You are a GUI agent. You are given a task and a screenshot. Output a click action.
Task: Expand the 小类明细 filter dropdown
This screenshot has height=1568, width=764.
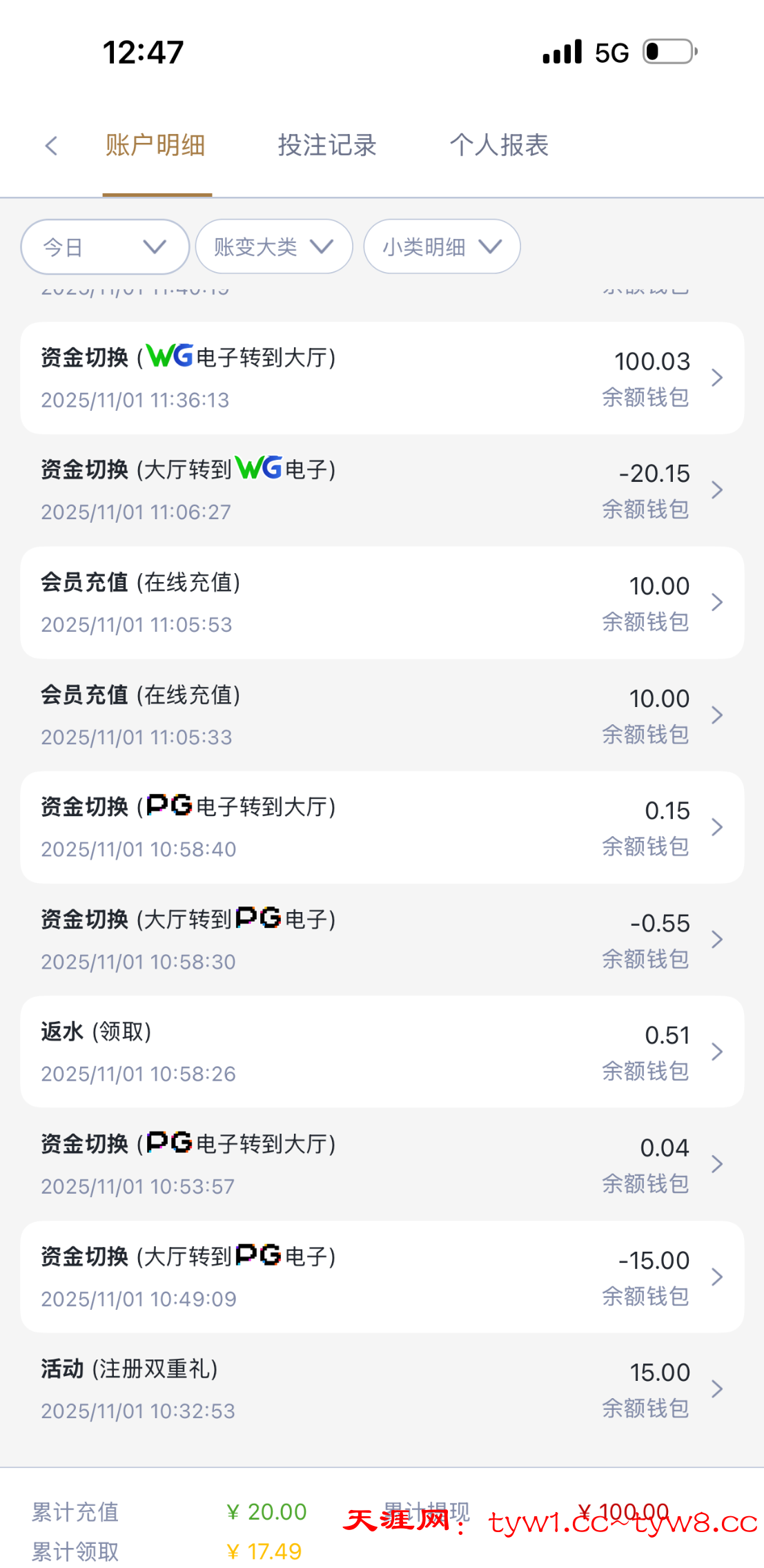(x=442, y=246)
